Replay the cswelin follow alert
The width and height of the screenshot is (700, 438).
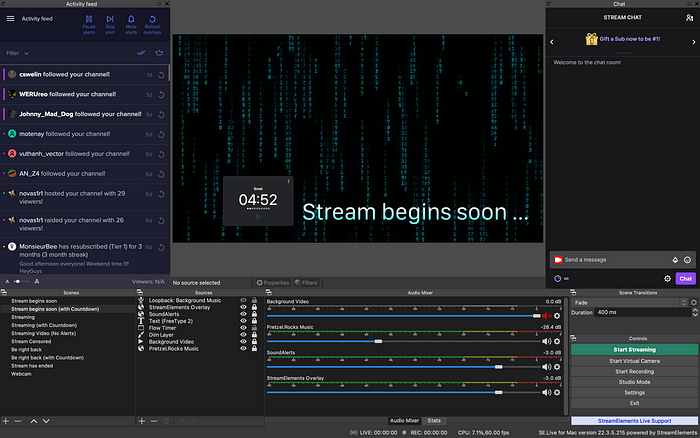(x=161, y=75)
